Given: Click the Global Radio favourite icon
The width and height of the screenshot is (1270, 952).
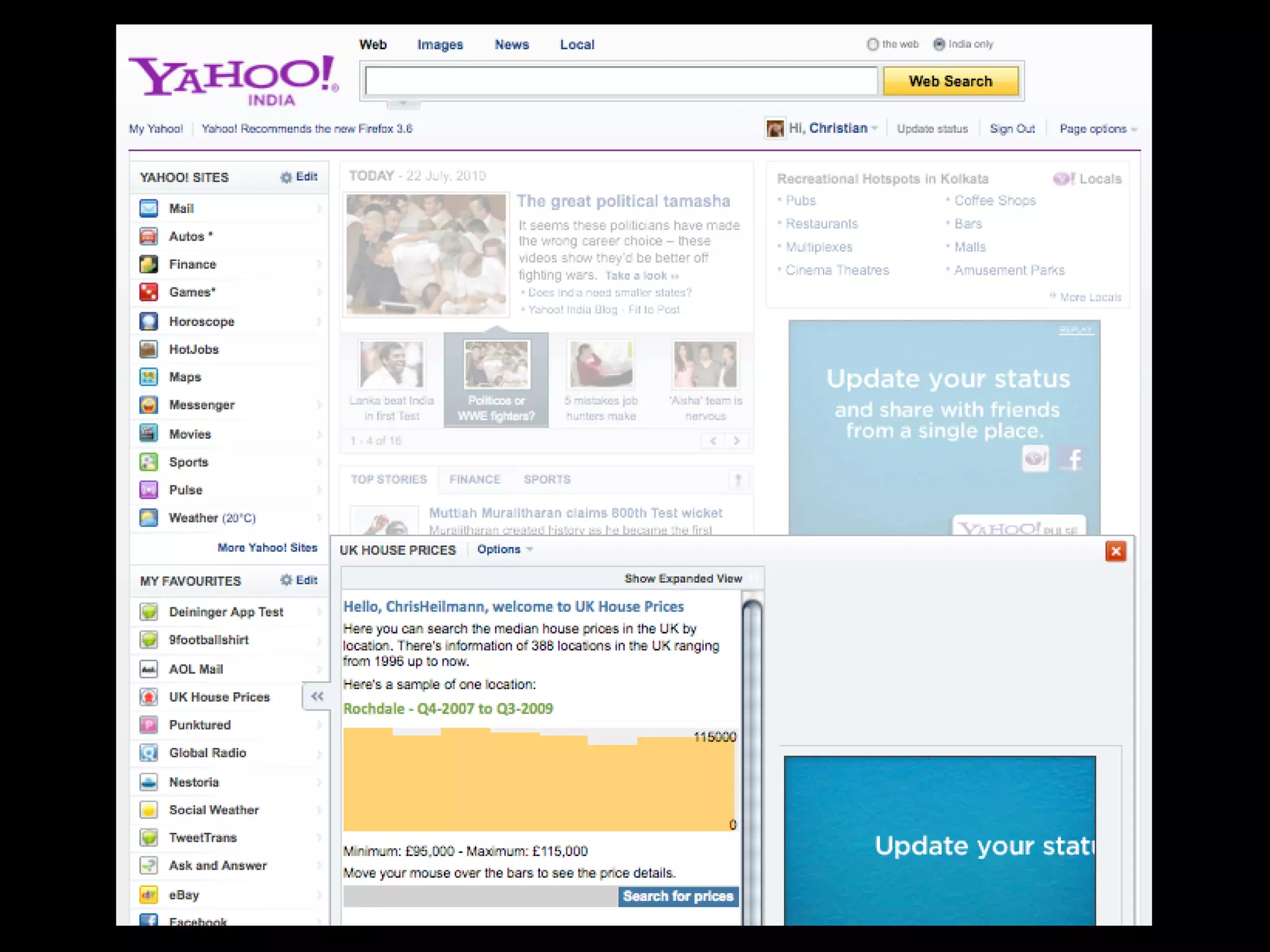Looking at the screenshot, I should pyautogui.click(x=149, y=752).
